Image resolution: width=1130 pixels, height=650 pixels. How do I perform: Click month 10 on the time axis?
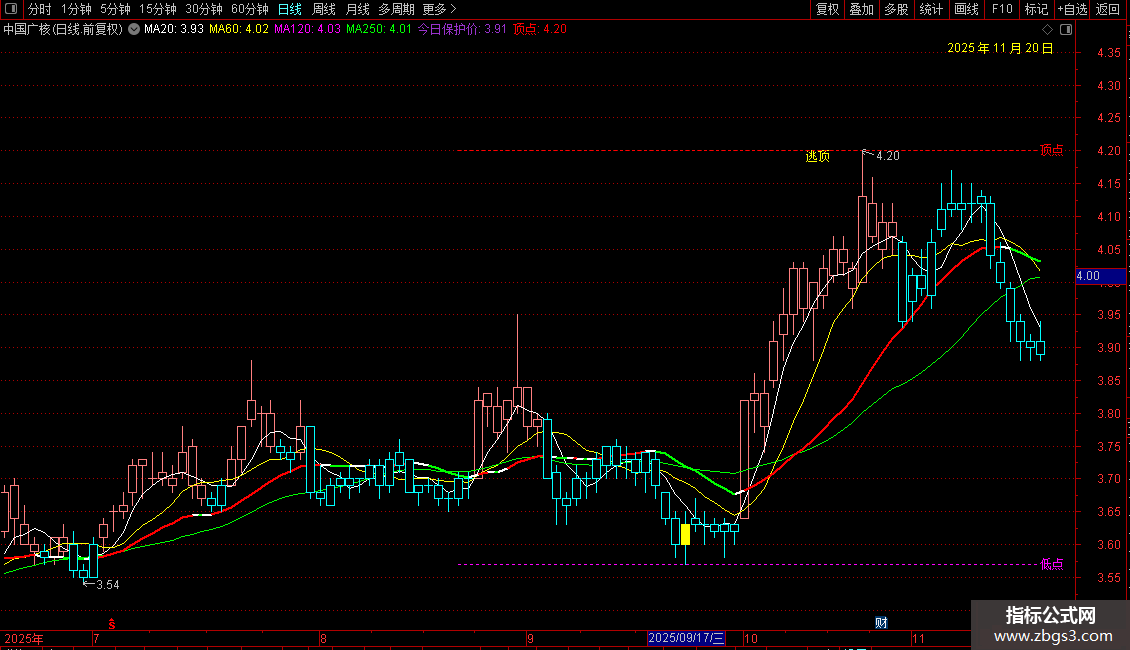click(x=751, y=638)
